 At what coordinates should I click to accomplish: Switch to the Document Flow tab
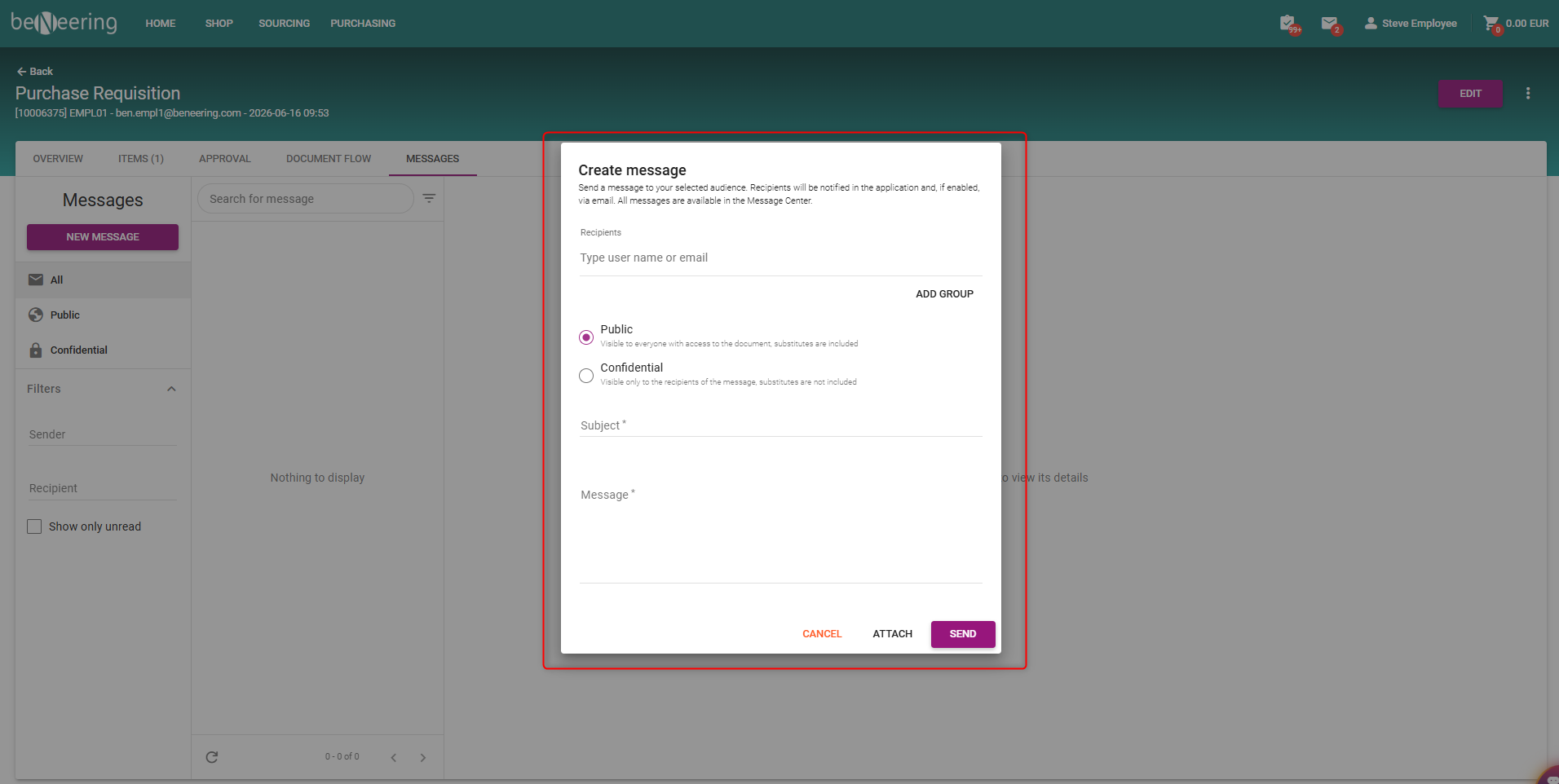[329, 159]
